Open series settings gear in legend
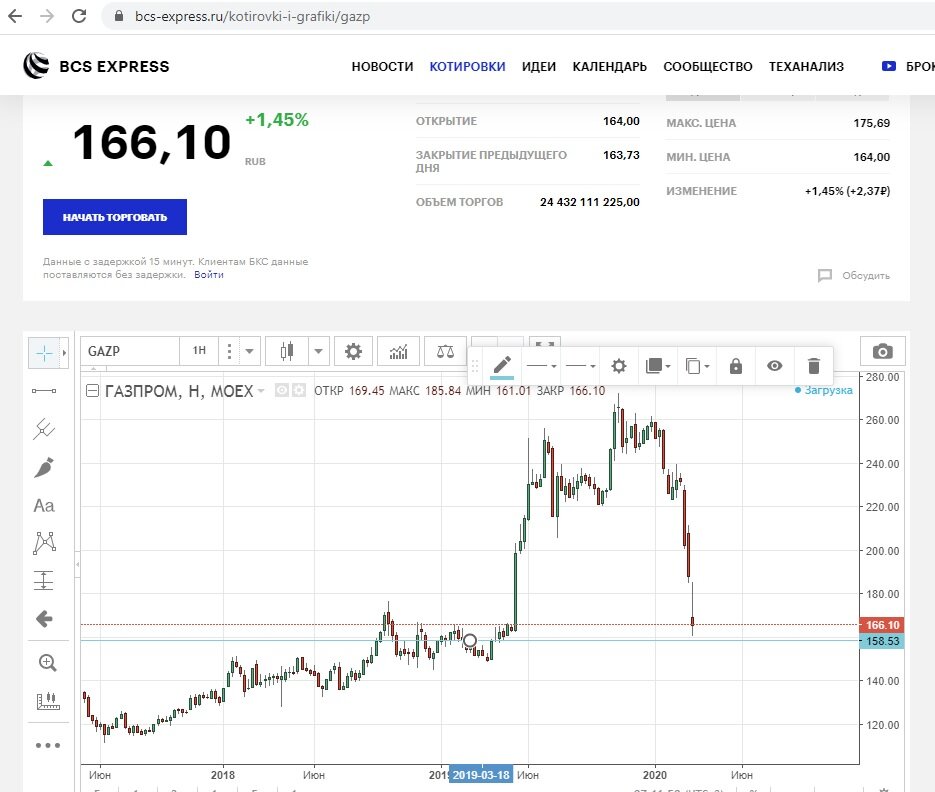This screenshot has width=935, height=792. pos(299,391)
